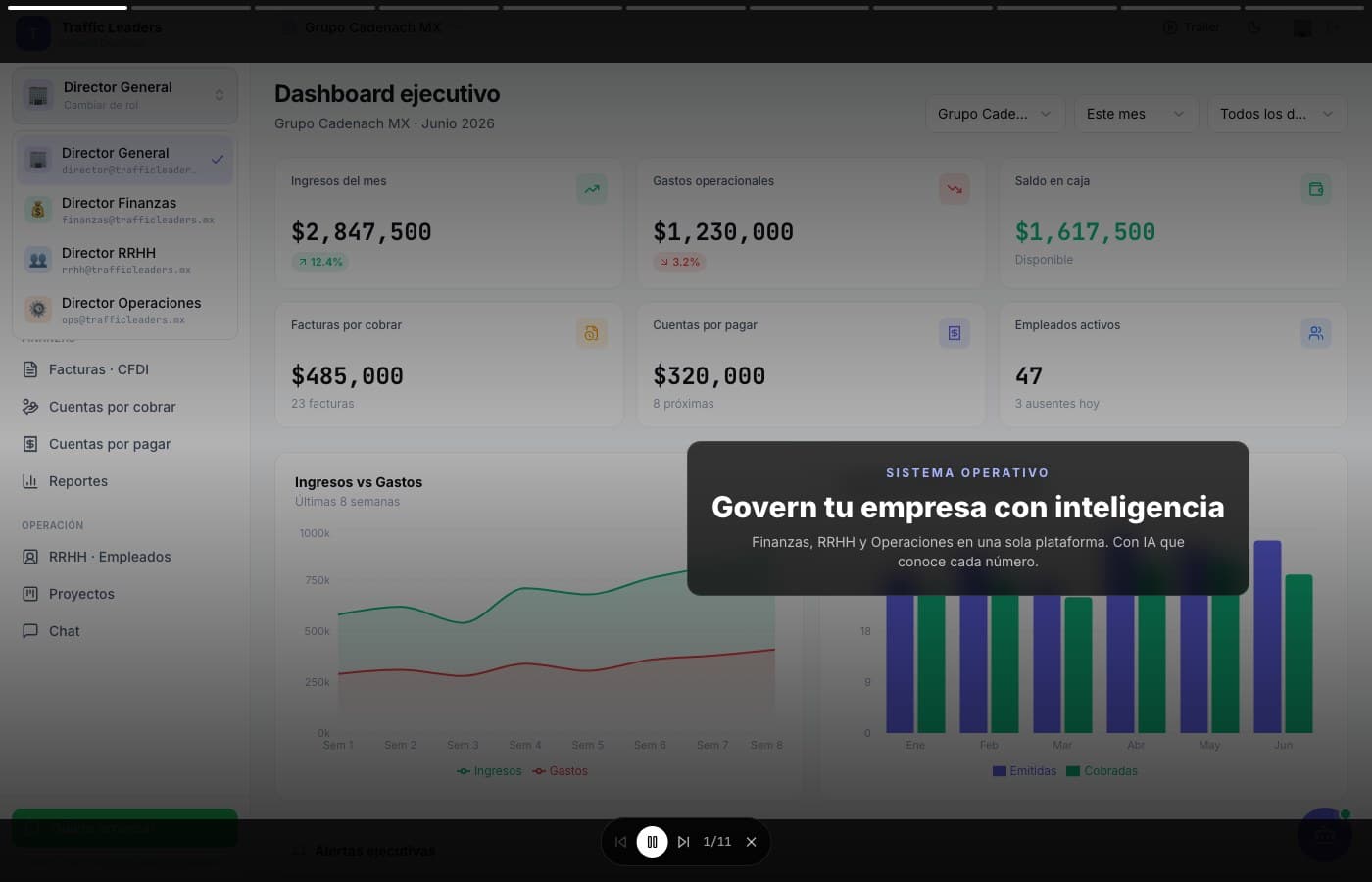Click the "3 ausentes hoy" label
Screen dimensions: 1372x882
click(x=1057, y=404)
